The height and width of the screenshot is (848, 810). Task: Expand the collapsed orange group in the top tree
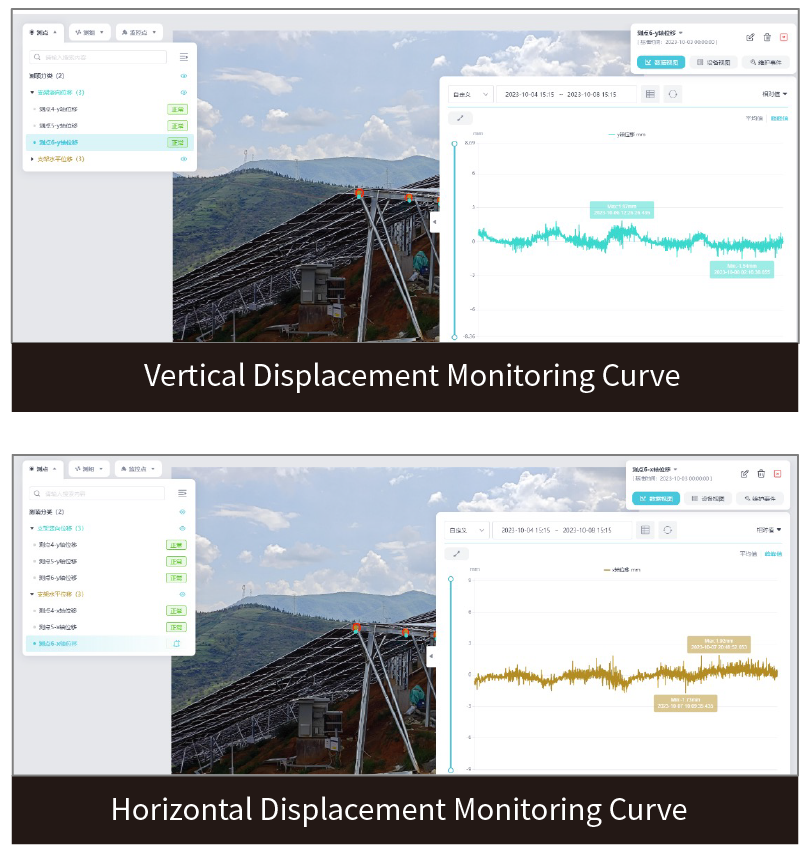tap(32, 159)
